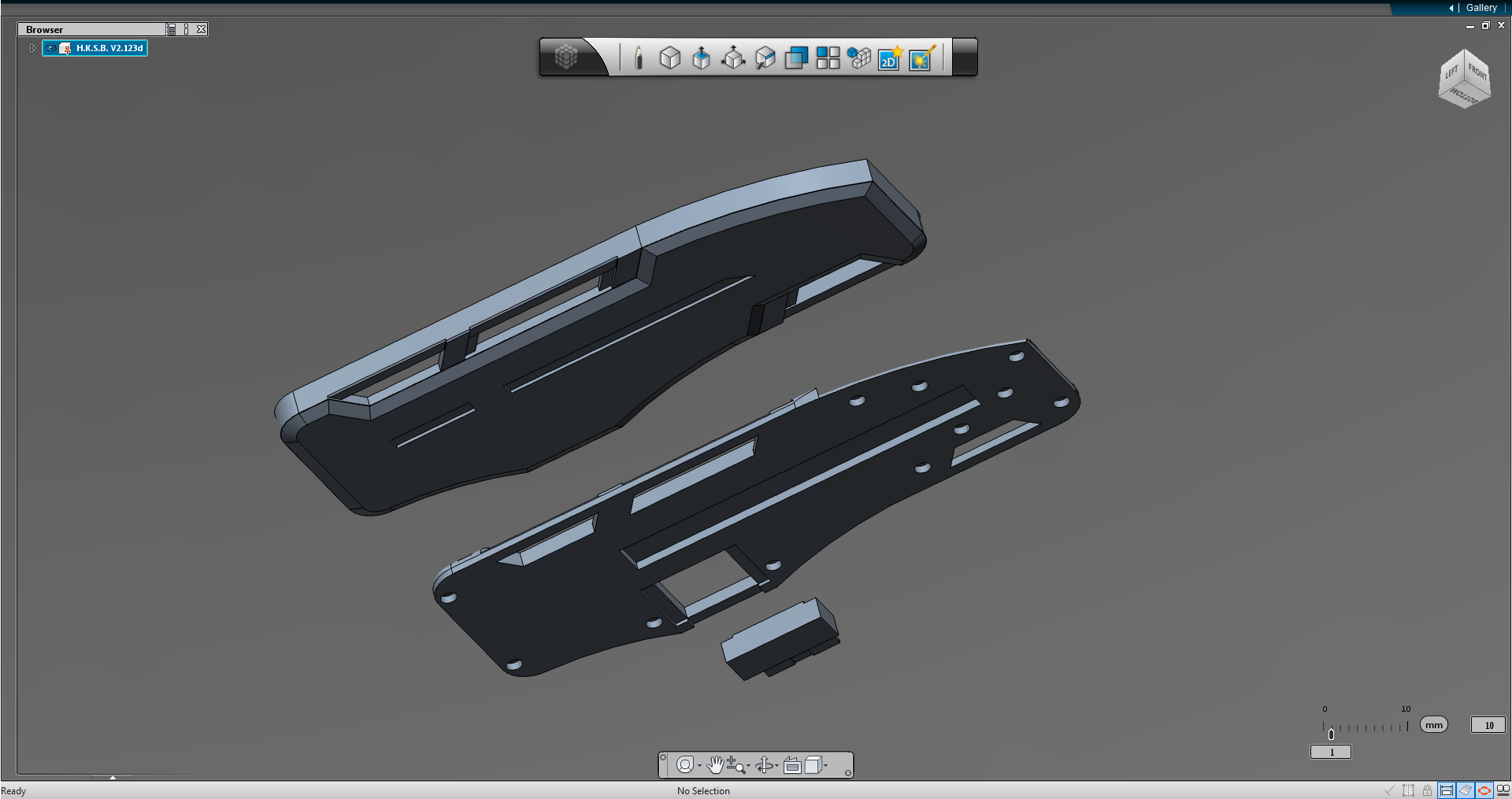Open navigation bar customize menu

pyautogui.click(x=847, y=773)
